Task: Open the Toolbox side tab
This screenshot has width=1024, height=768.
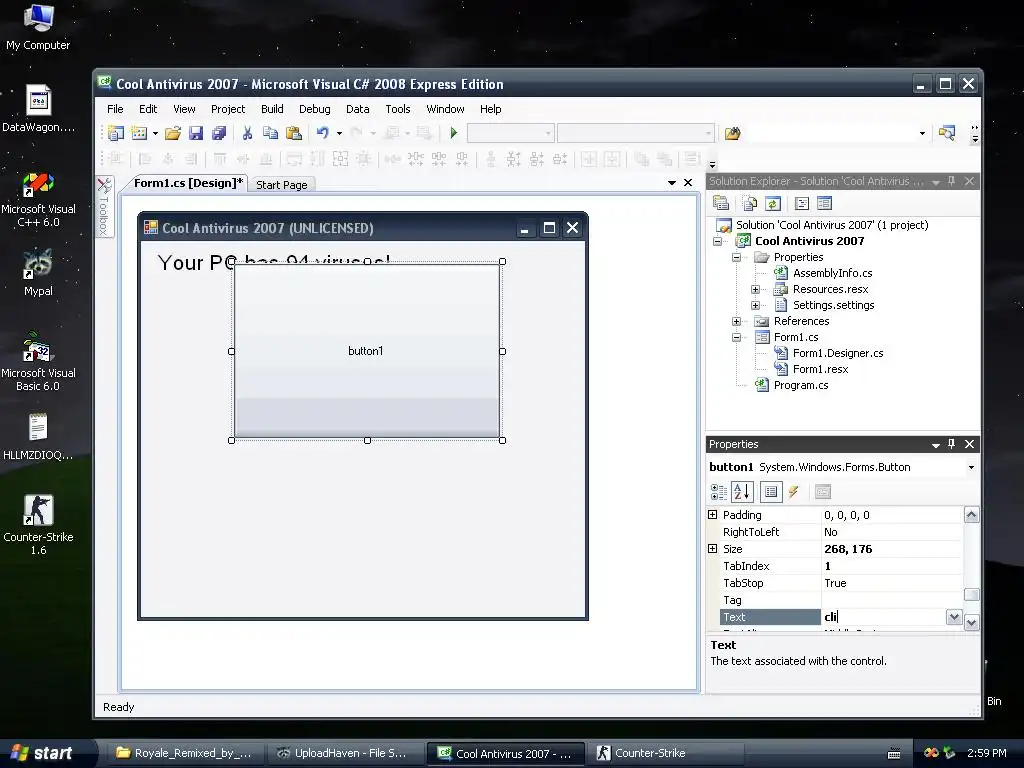Action: [x=104, y=206]
